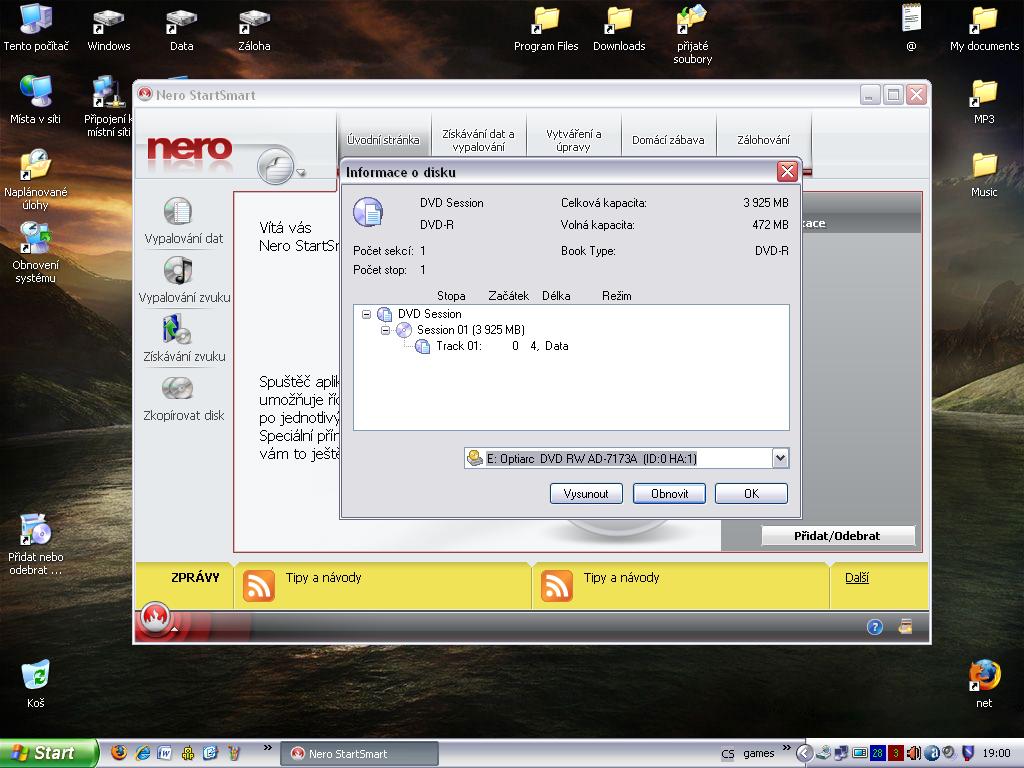Collapse the Session 01 tree node
Image resolution: width=1024 pixels, height=768 pixels.
(x=385, y=330)
